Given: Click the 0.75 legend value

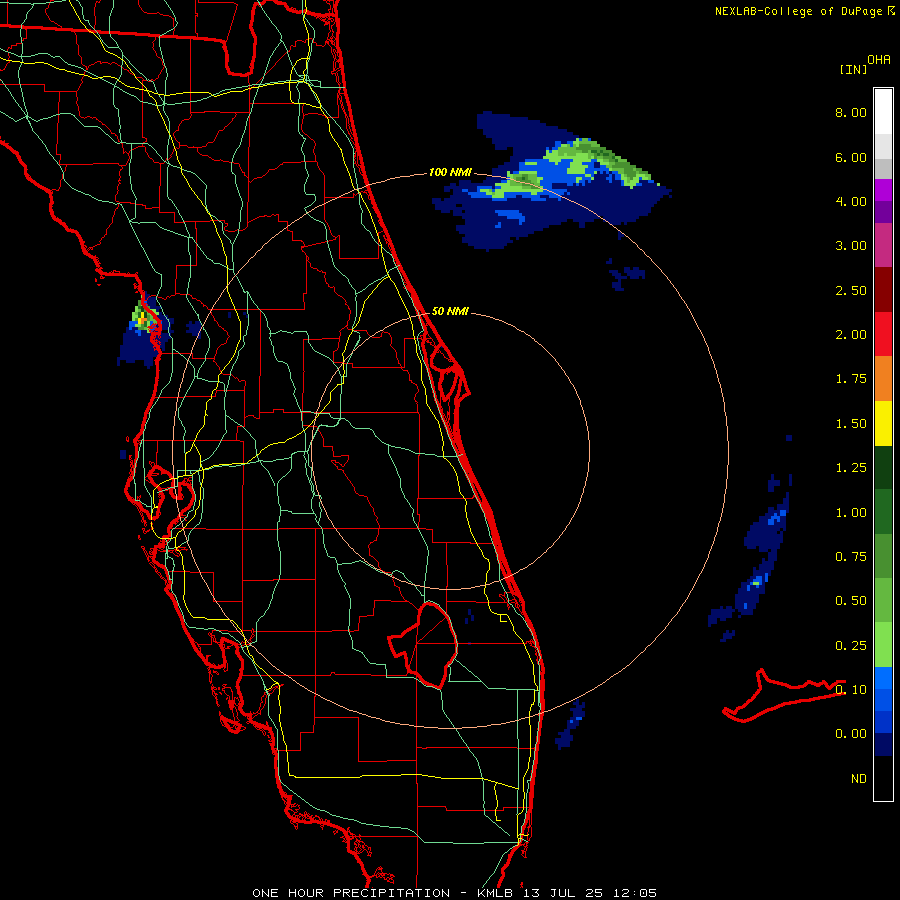Looking at the screenshot, I should (x=851, y=557).
